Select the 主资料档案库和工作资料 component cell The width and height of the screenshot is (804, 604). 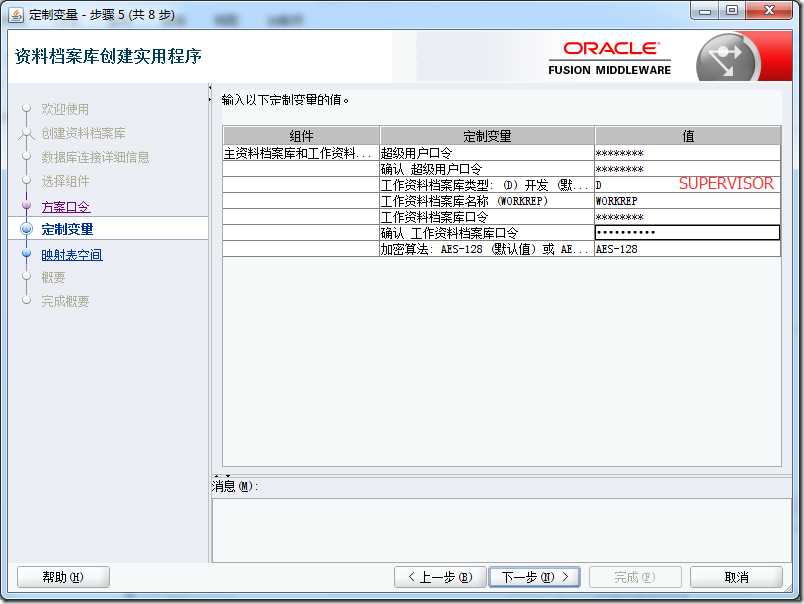point(301,153)
